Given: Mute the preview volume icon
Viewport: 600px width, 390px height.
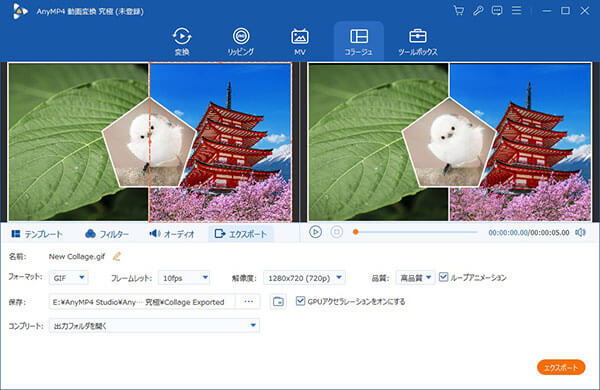Looking at the screenshot, I should 580,232.
